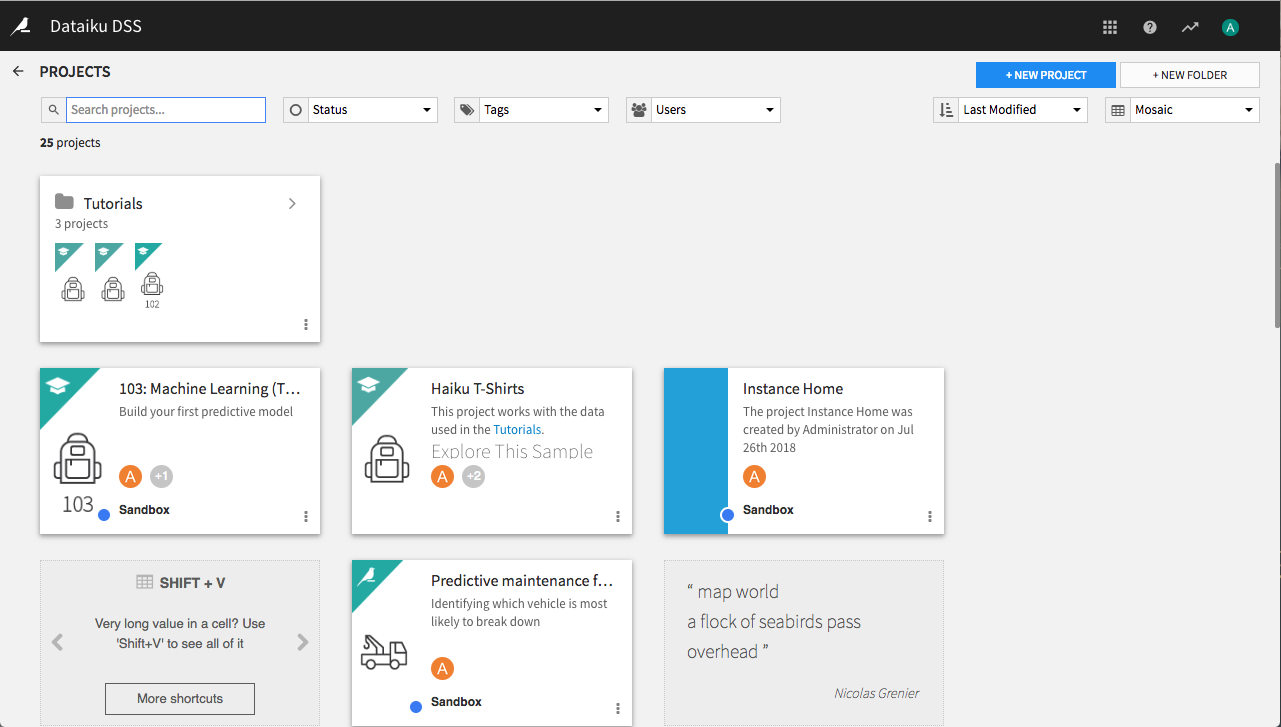Click the back arrow beside PROJECTS
Screen dimensions: 1281x727
pos(17,71)
